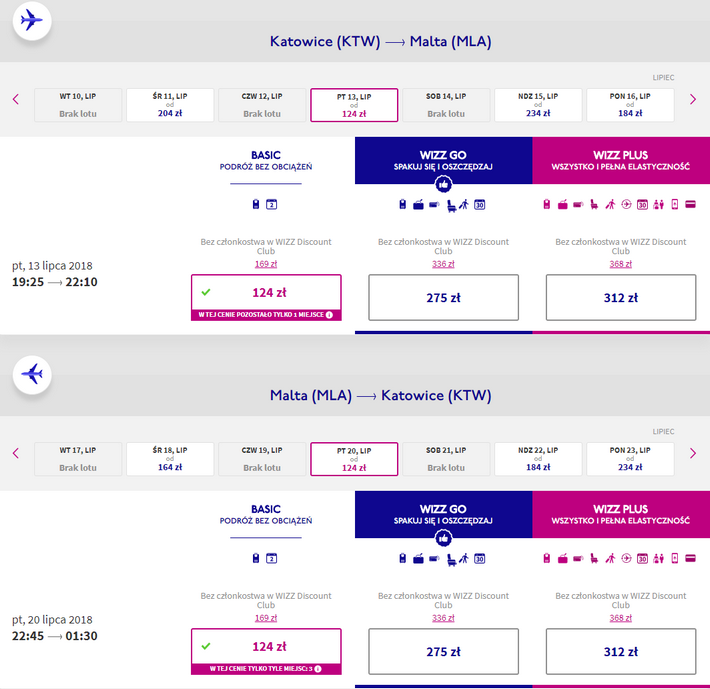Click outbound WIZZ PLUS two passengers icon

658,205
